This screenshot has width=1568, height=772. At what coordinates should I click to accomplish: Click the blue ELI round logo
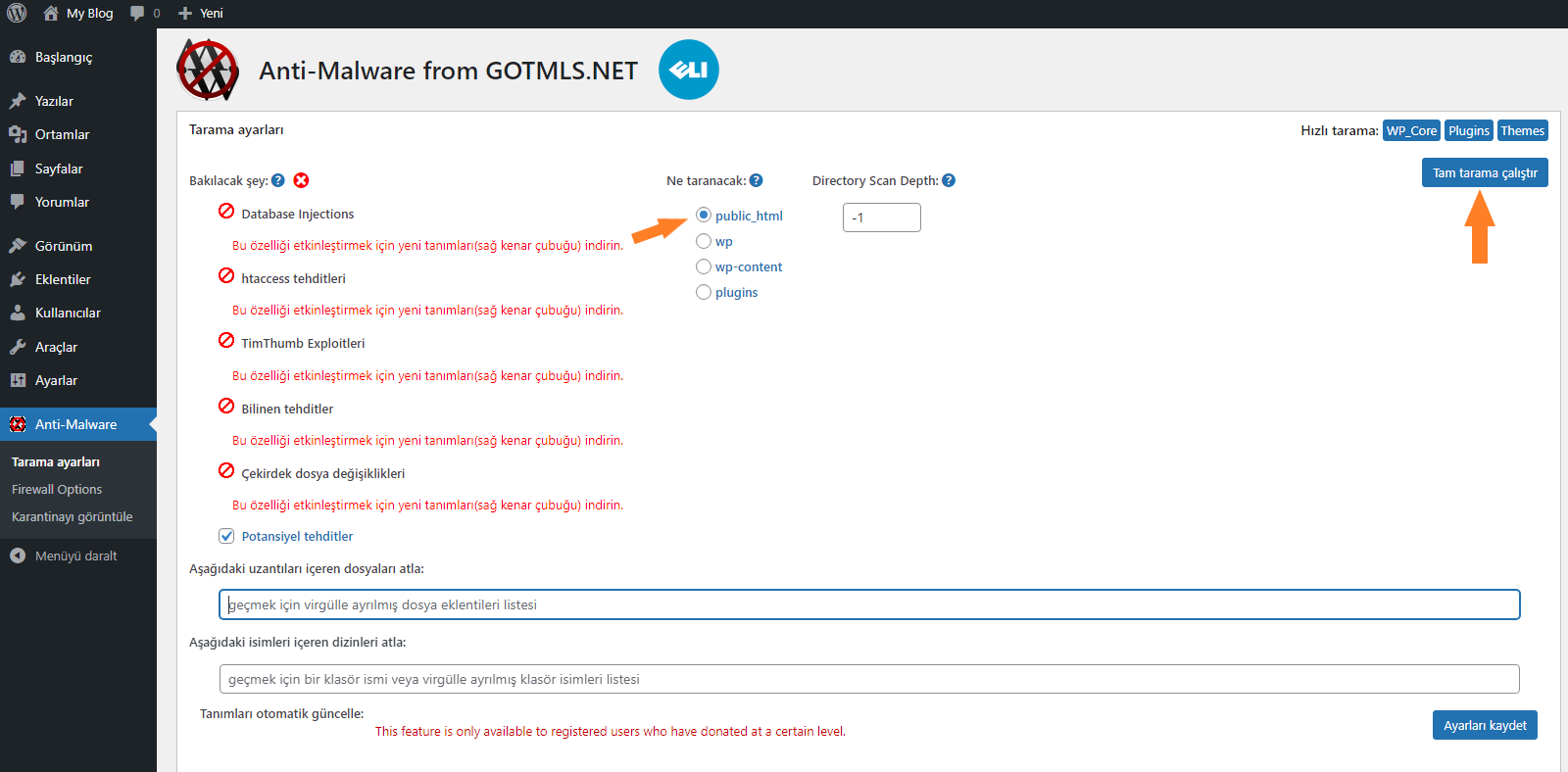pos(689,70)
